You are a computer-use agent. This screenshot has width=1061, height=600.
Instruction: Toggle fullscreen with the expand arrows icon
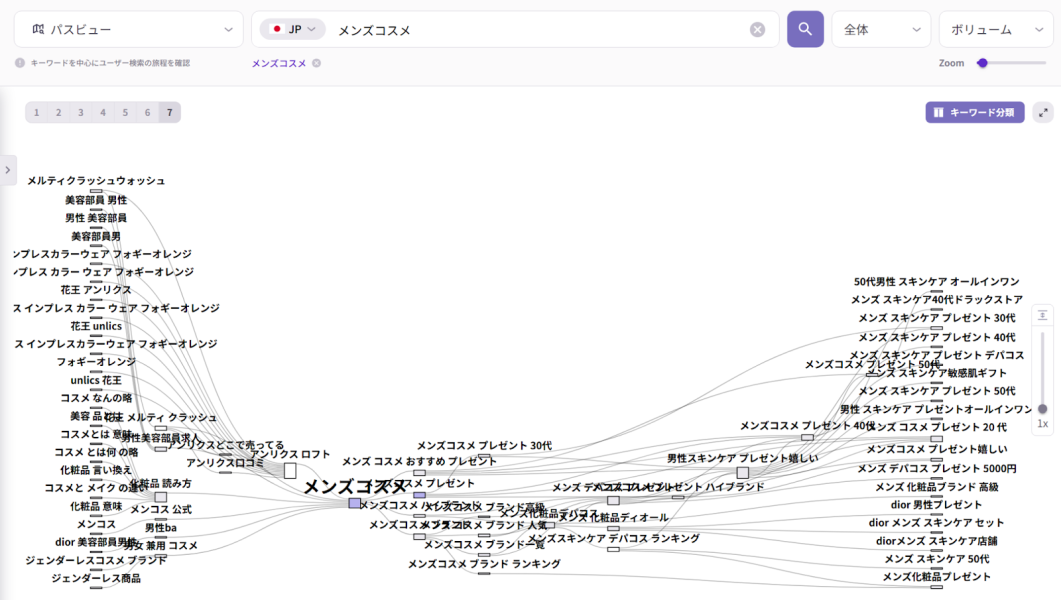click(x=1042, y=113)
